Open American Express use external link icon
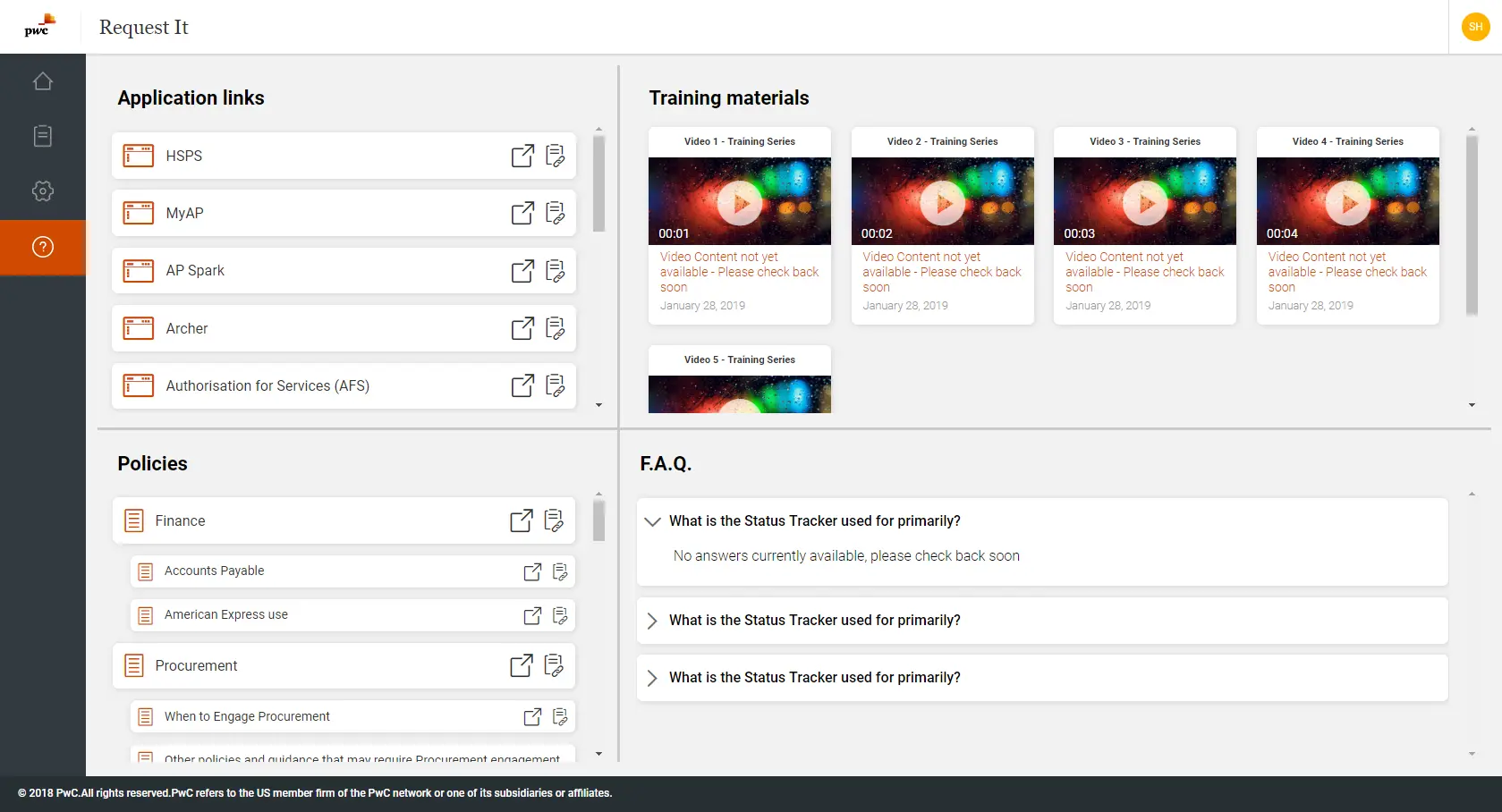This screenshot has width=1502, height=812. click(x=532, y=615)
